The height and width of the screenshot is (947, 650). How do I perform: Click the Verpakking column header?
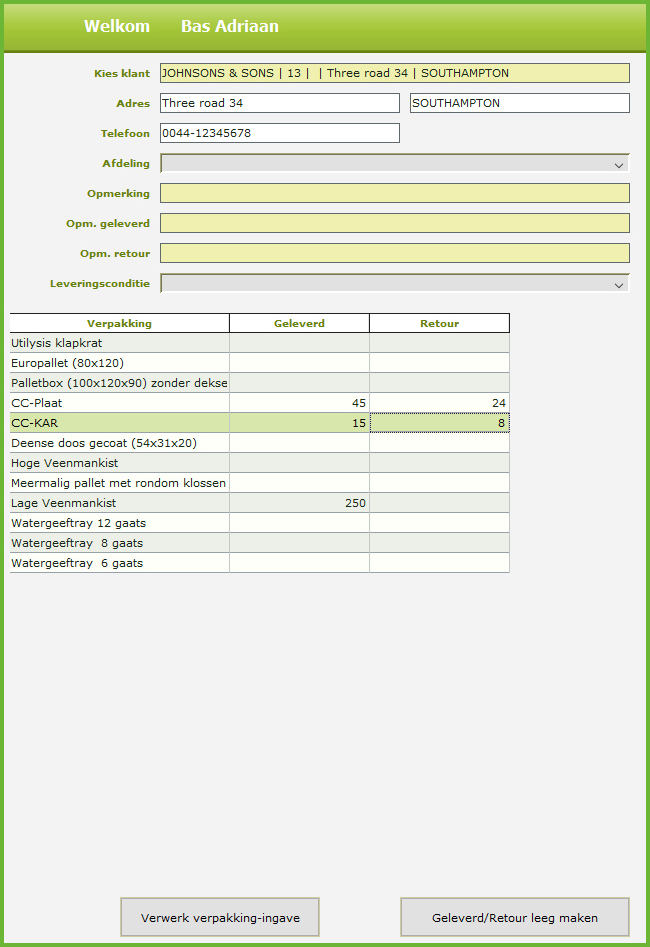(x=120, y=323)
